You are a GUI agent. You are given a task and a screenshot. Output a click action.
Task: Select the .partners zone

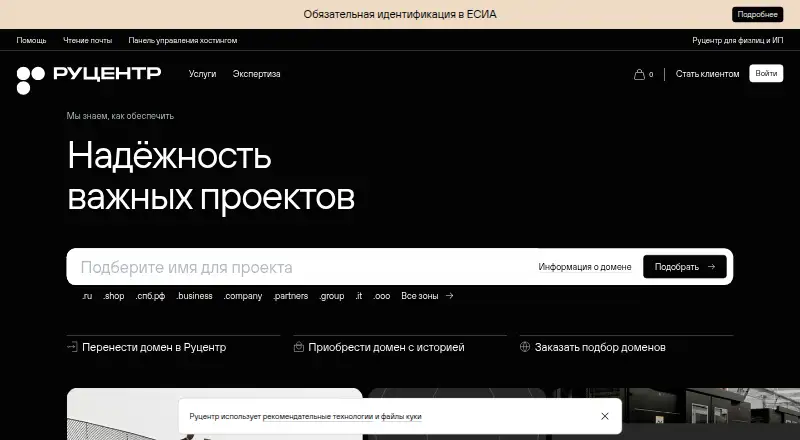coord(290,296)
